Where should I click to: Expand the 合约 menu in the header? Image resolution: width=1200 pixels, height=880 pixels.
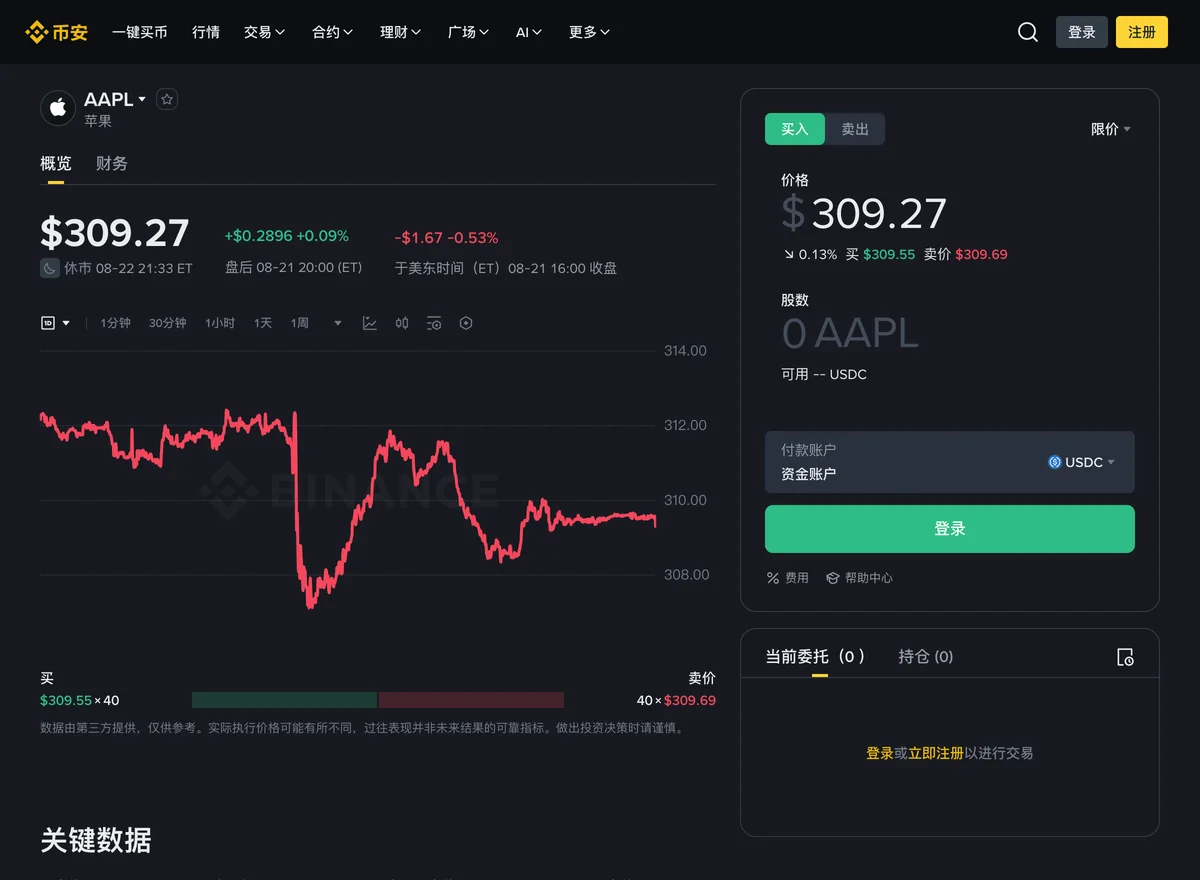click(333, 32)
